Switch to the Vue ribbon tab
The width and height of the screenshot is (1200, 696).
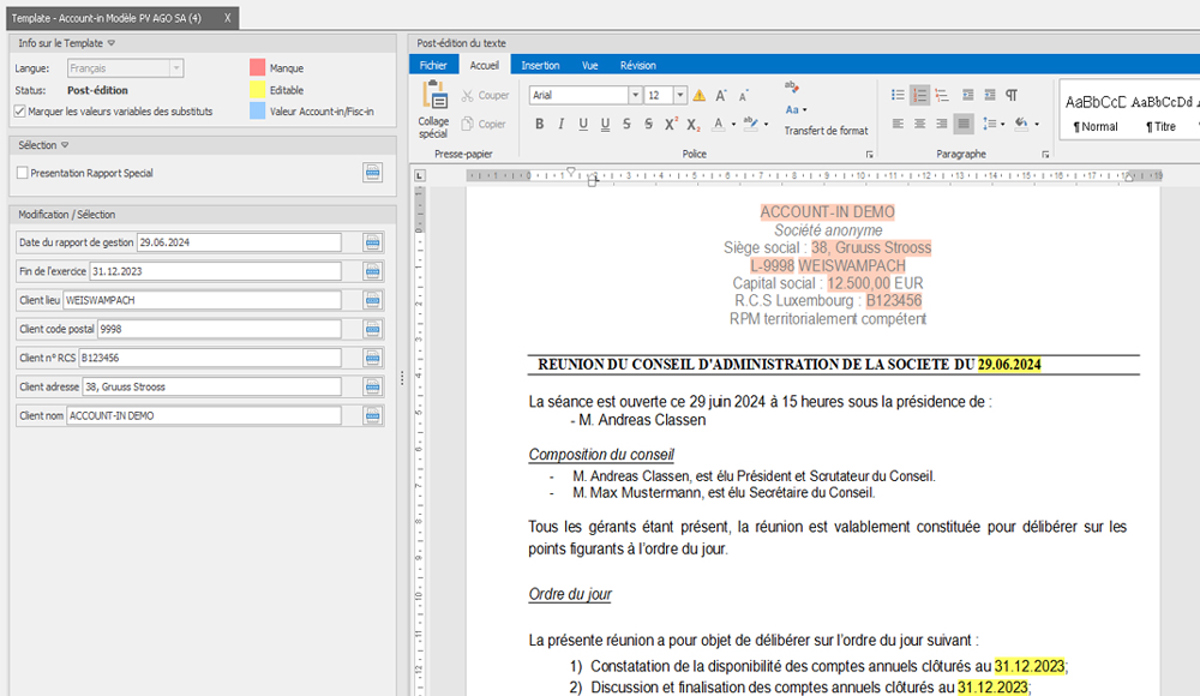click(x=590, y=65)
